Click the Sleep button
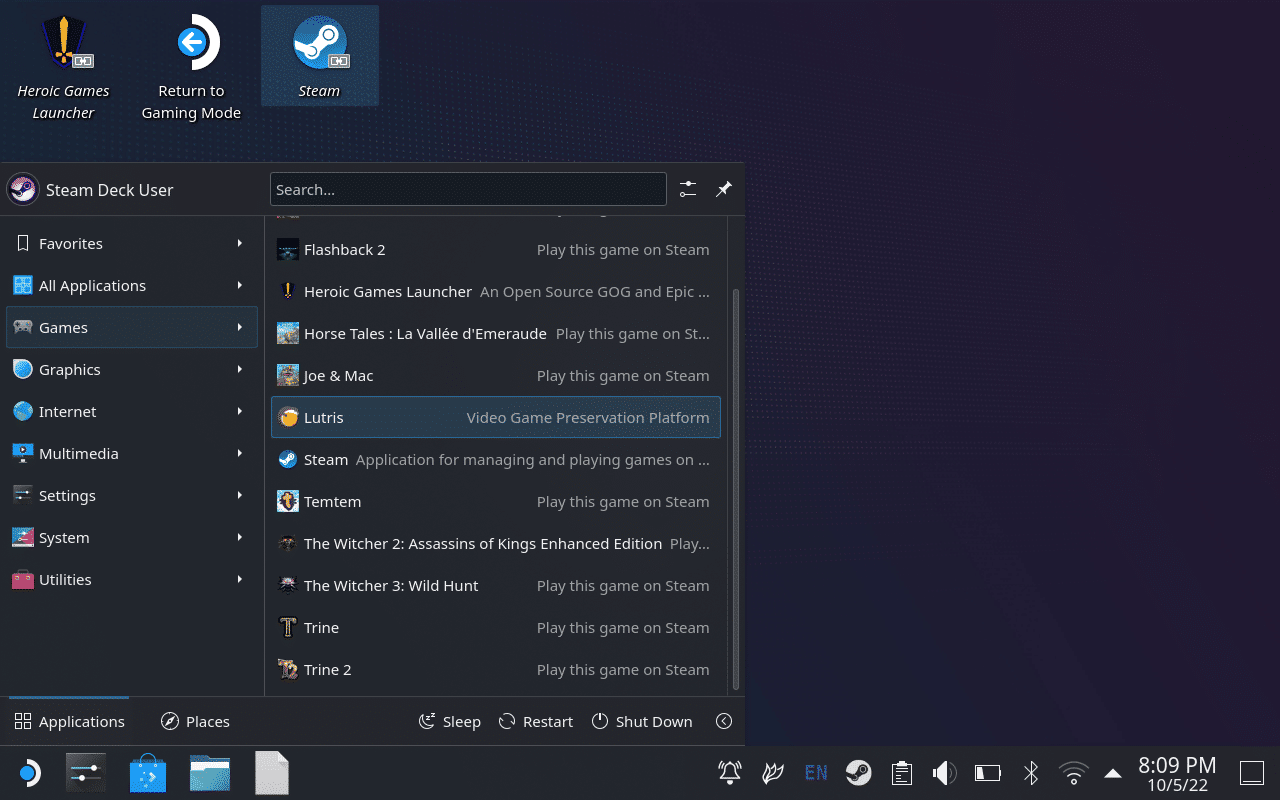The width and height of the screenshot is (1280, 800). click(449, 721)
